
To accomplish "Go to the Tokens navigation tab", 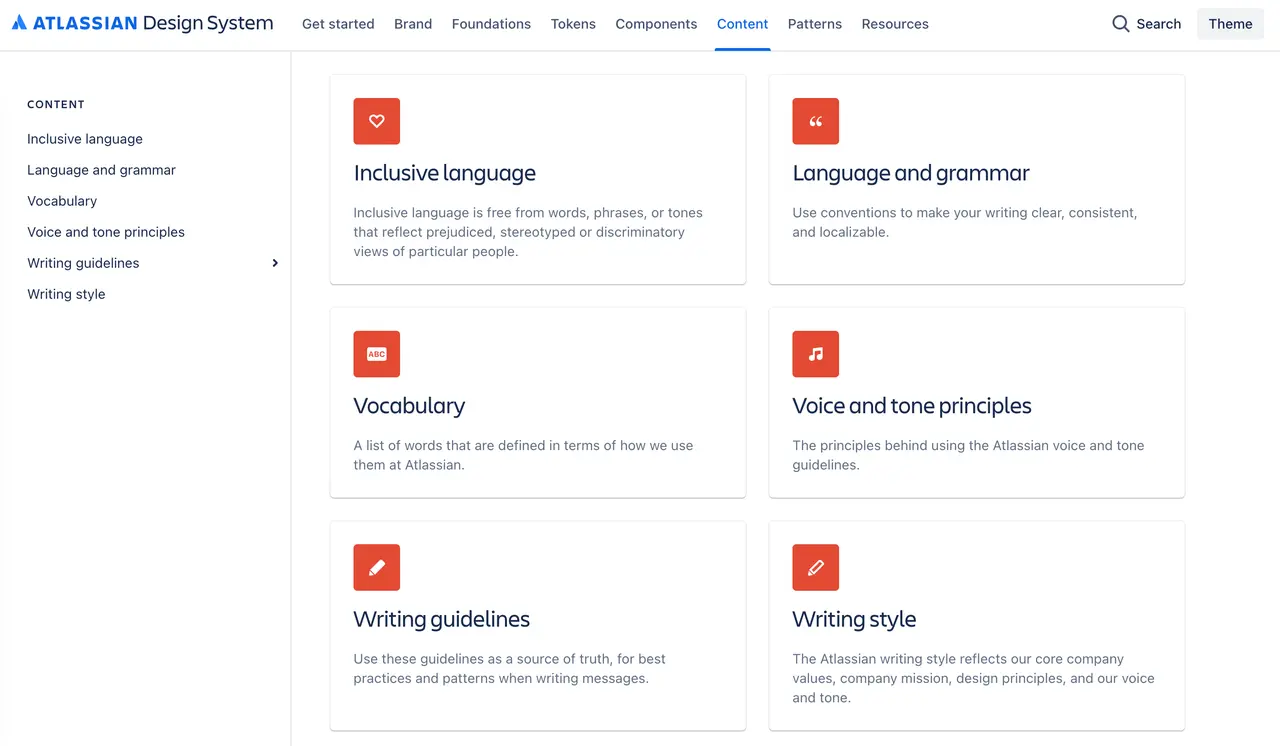I will (573, 24).
